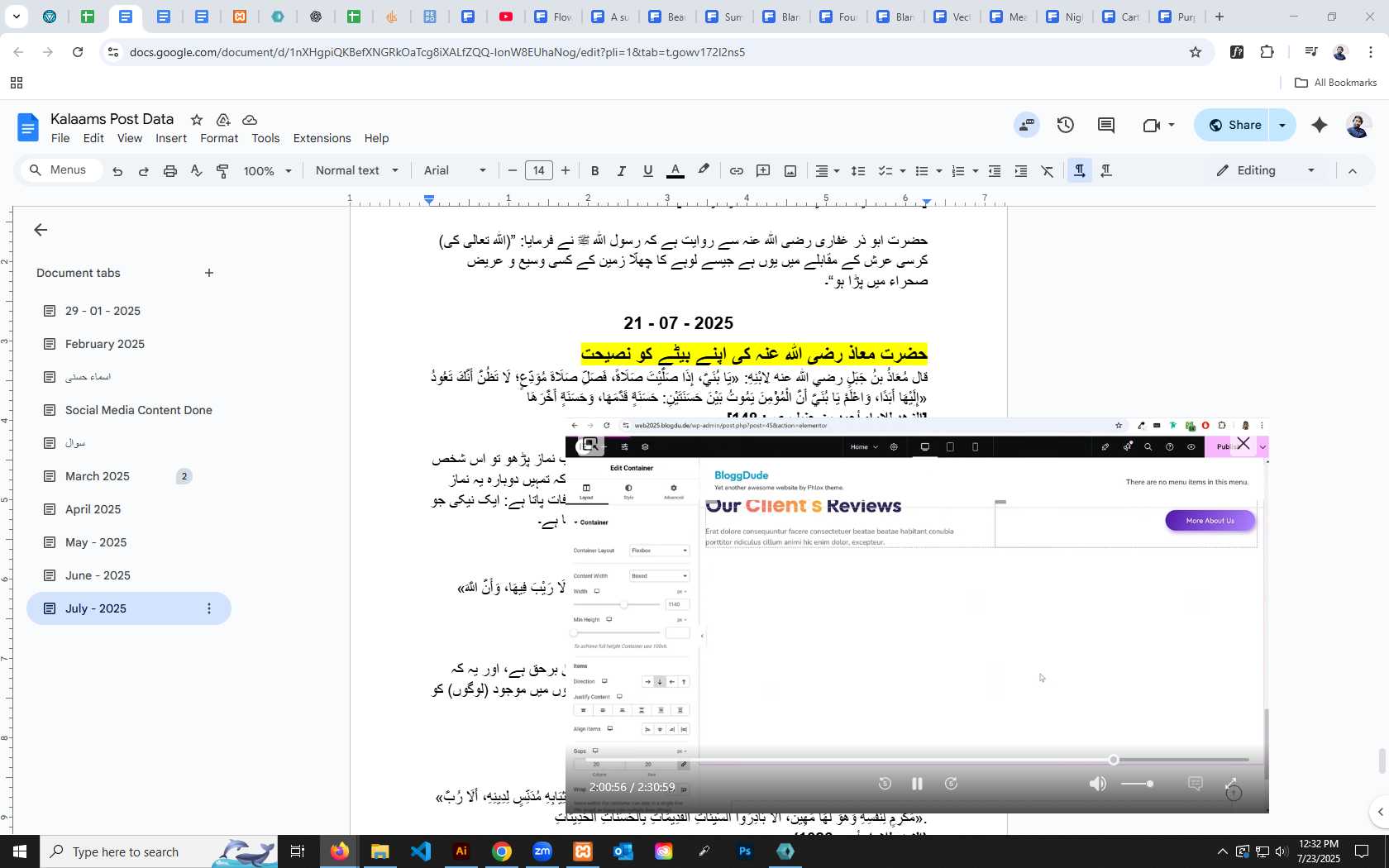This screenshot has width=1389, height=868.
Task: Decrease the font size
Action: [513, 171]
